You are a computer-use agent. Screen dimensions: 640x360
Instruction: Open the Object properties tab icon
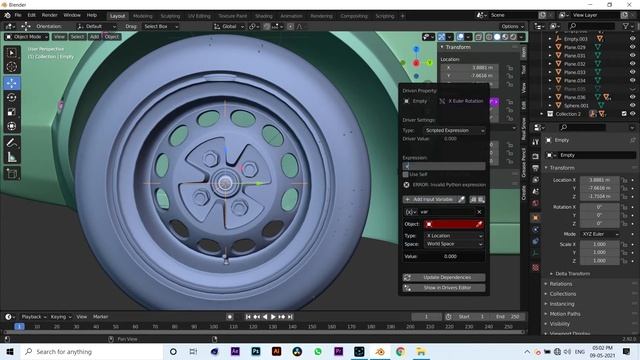tap(536, 218)
